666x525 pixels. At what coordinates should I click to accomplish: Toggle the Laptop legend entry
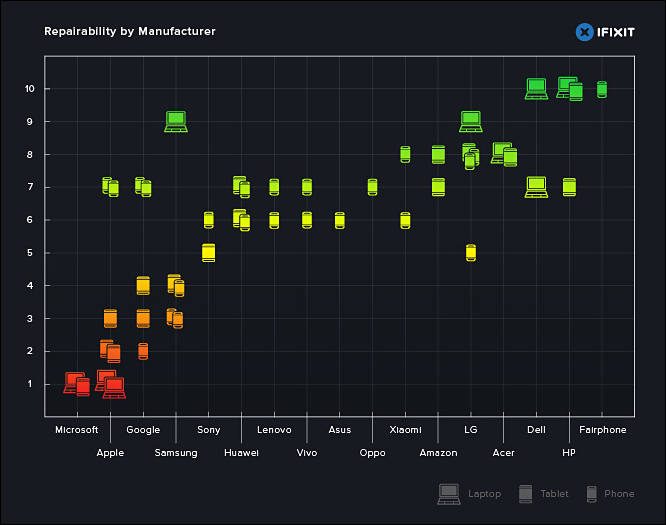click(469, 494)
